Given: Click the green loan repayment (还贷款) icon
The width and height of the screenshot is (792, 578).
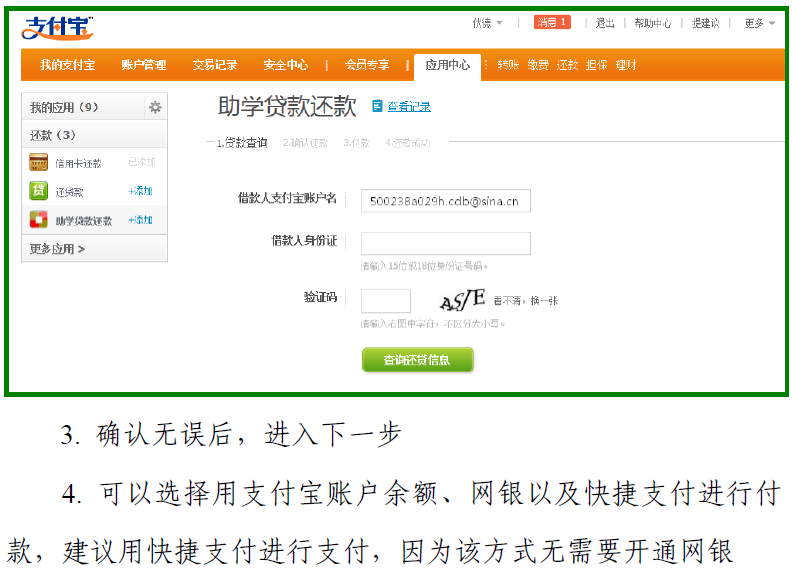Looking at the screenshot, I should [39, 191].
